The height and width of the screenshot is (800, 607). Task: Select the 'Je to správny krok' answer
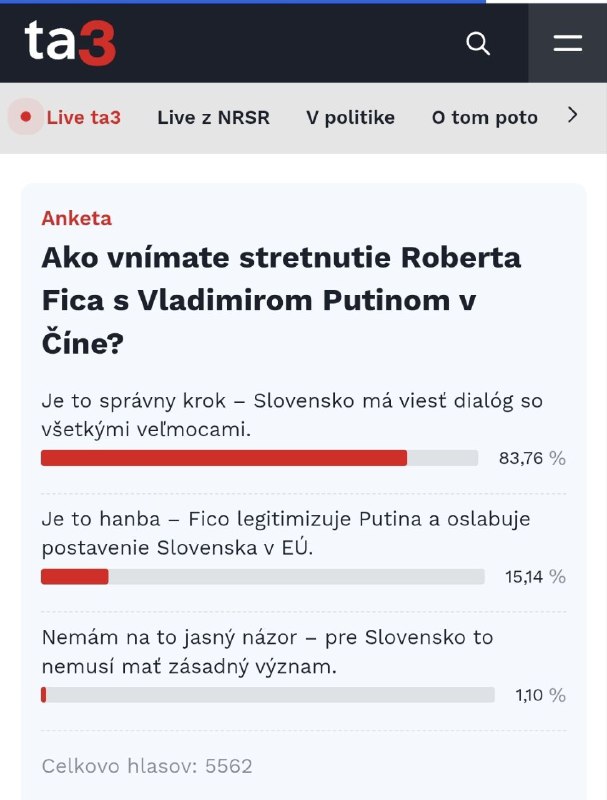[x=291, y=414]
